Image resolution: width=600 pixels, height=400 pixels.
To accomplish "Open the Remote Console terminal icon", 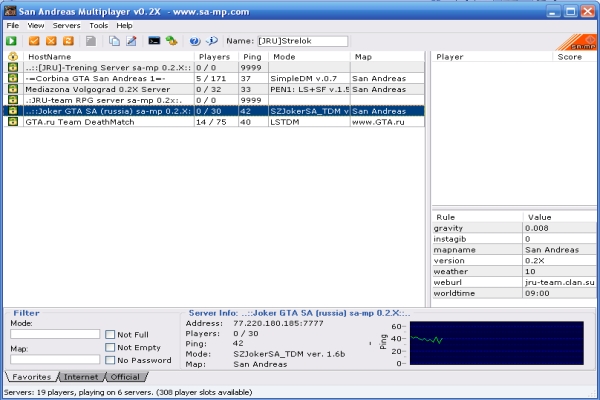I will point(154,41).
